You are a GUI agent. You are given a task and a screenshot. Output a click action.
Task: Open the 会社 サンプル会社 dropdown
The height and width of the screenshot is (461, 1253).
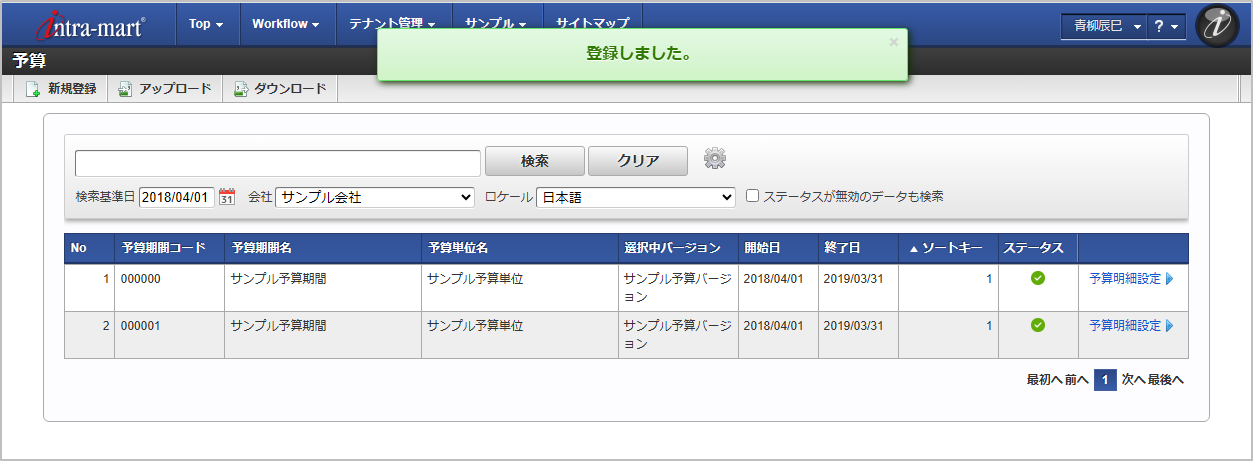coord(375,197)
